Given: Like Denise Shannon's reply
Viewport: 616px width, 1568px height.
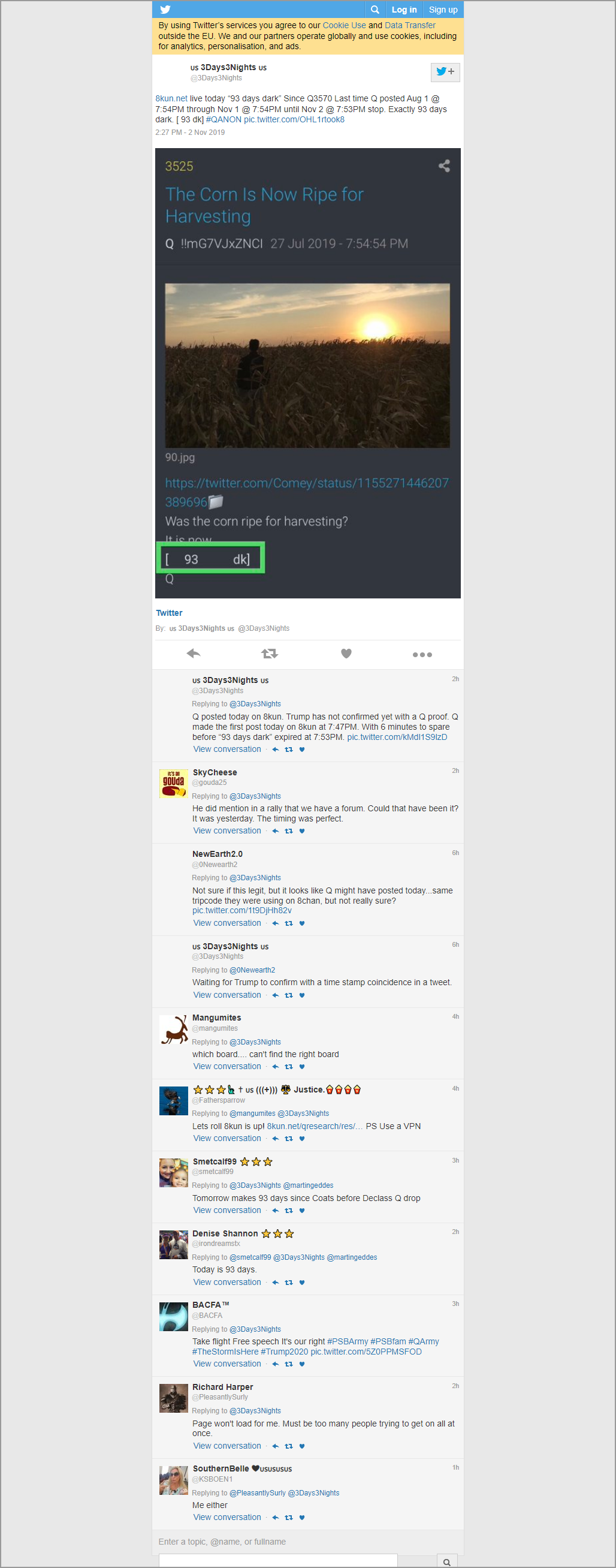Looking at the screenshot, I should [302, 1283].
